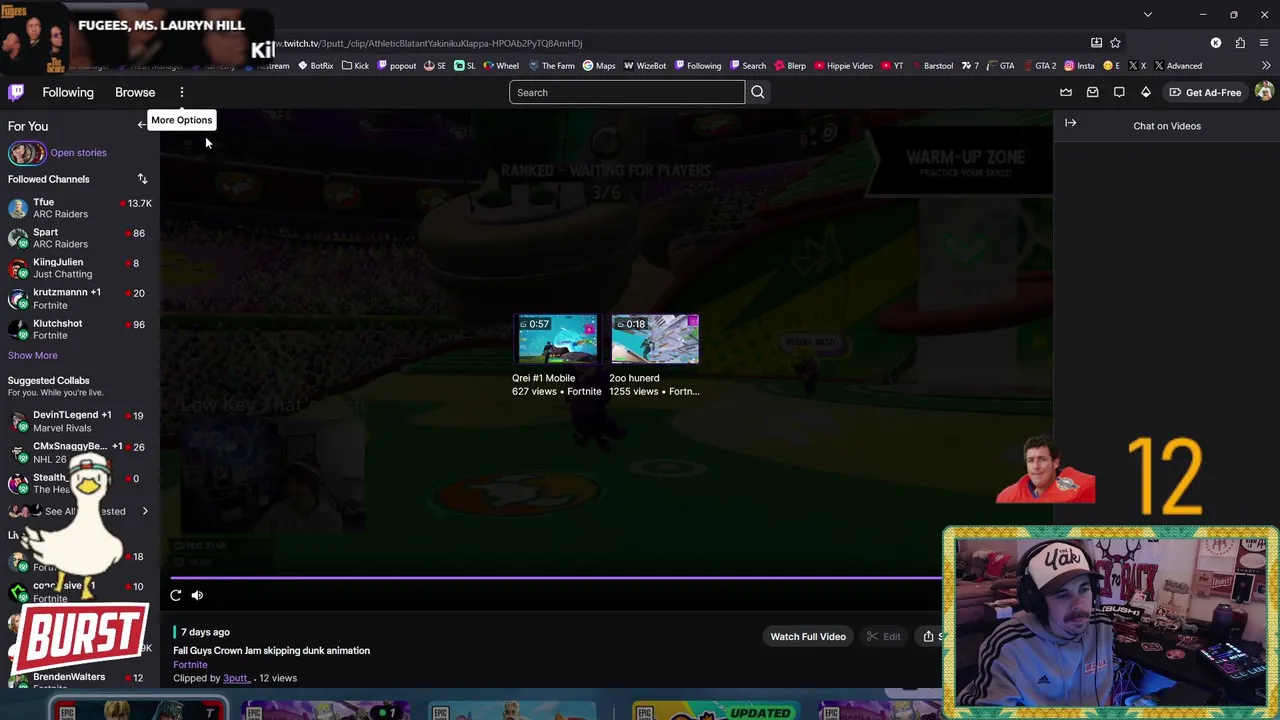The width and height of the screenshot is (1280, 720).
Task: Click in the Twitch Search field
Action: [x=627, y=92]
